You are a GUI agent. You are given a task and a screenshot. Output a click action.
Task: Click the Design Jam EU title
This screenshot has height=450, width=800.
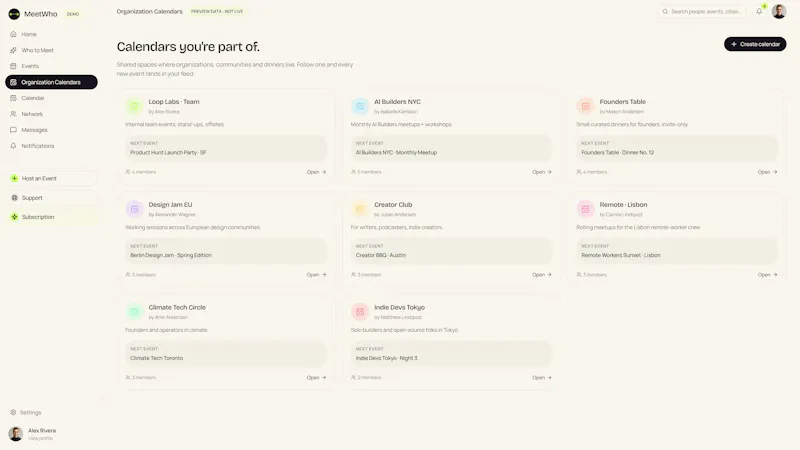(x=170, y=205)
